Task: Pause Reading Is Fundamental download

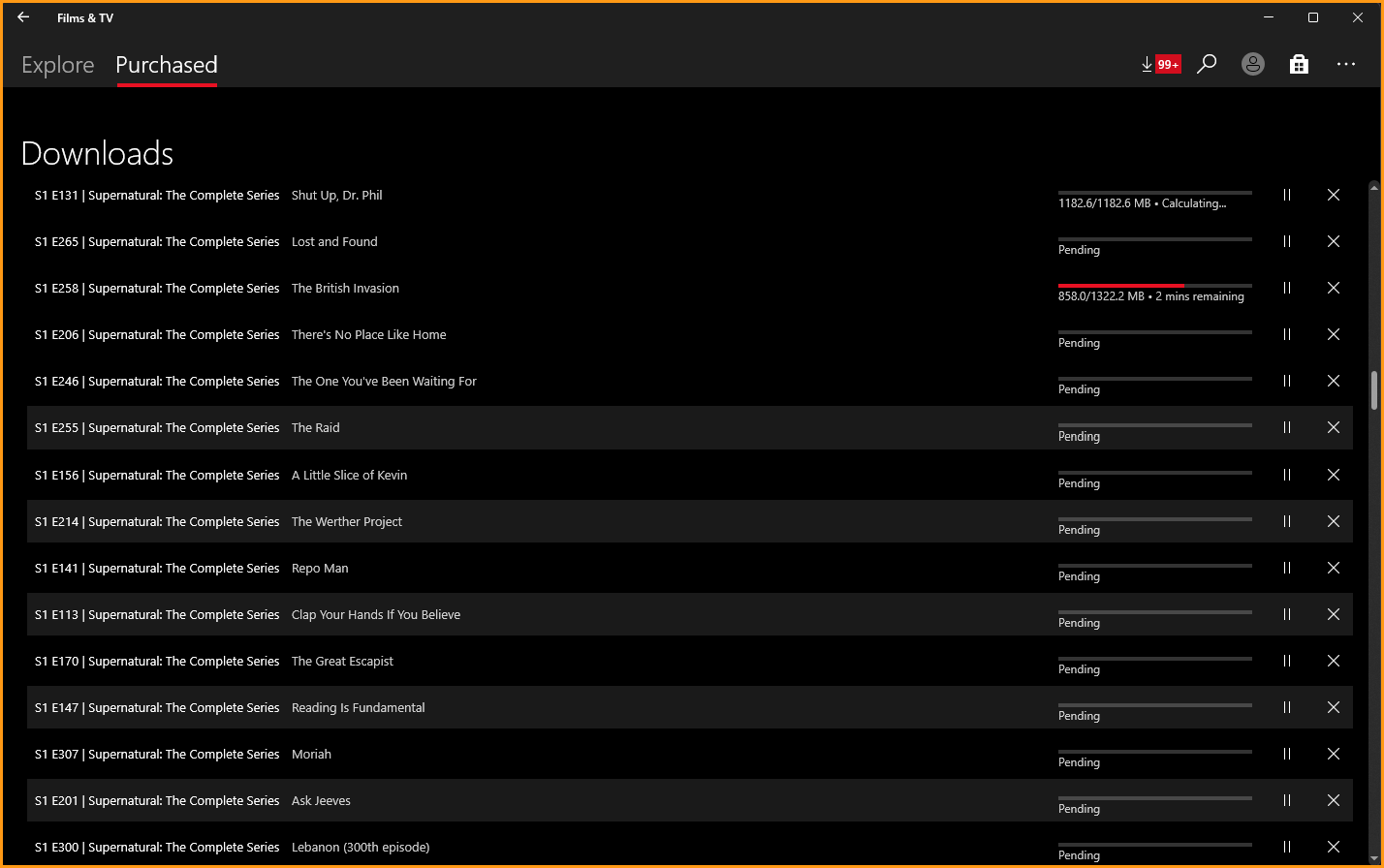Action: click(x=1287, y=707)
